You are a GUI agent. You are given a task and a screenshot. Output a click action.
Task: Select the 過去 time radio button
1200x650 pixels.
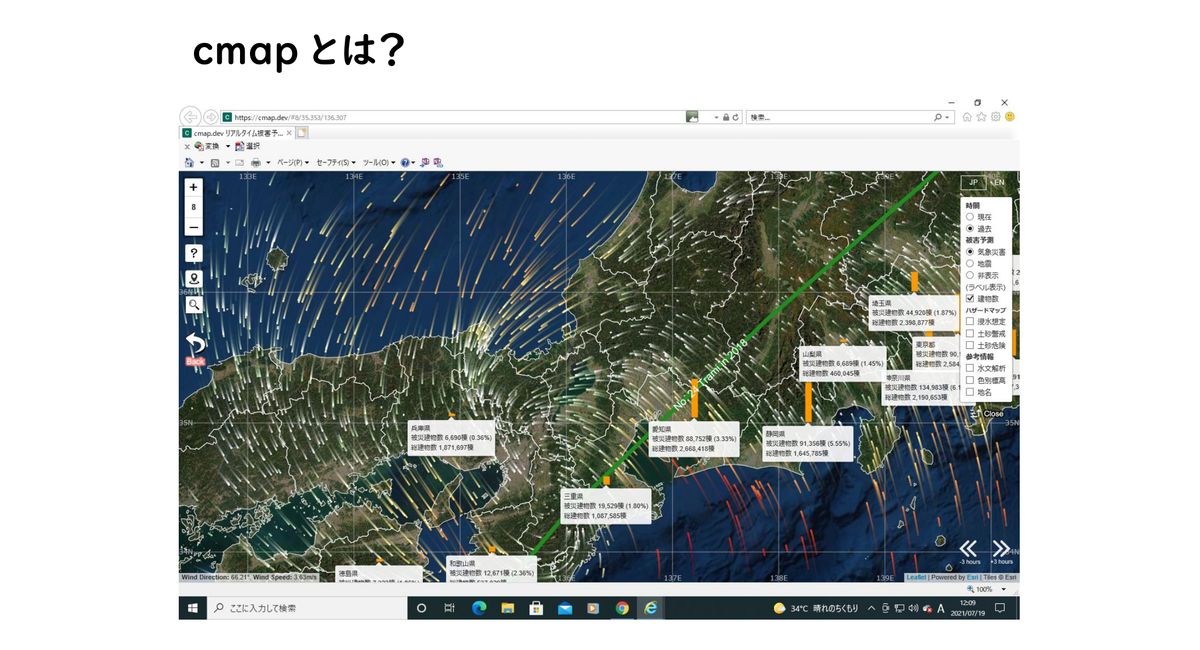click(970, 228)
